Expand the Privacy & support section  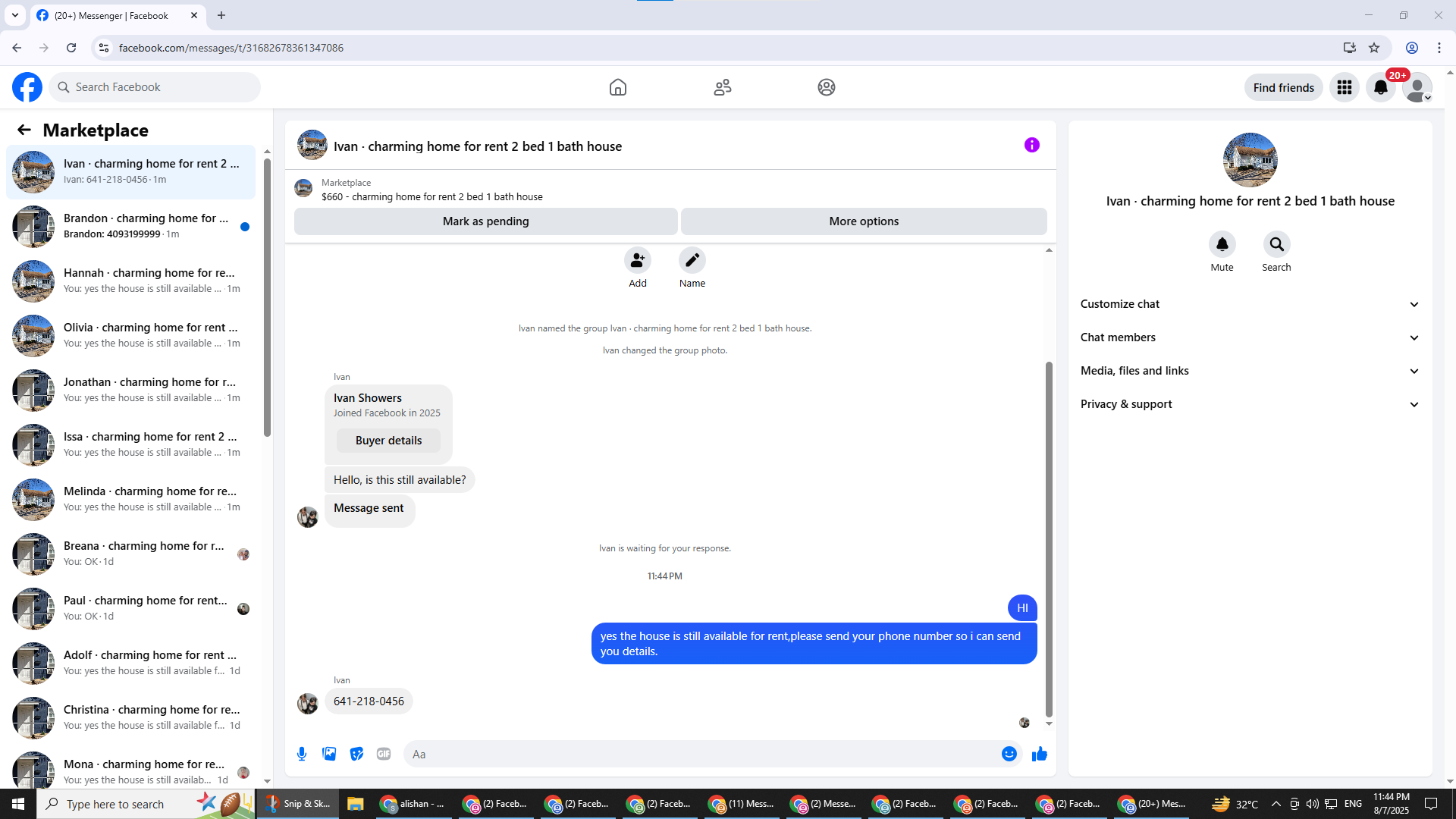pos(1250,404)
